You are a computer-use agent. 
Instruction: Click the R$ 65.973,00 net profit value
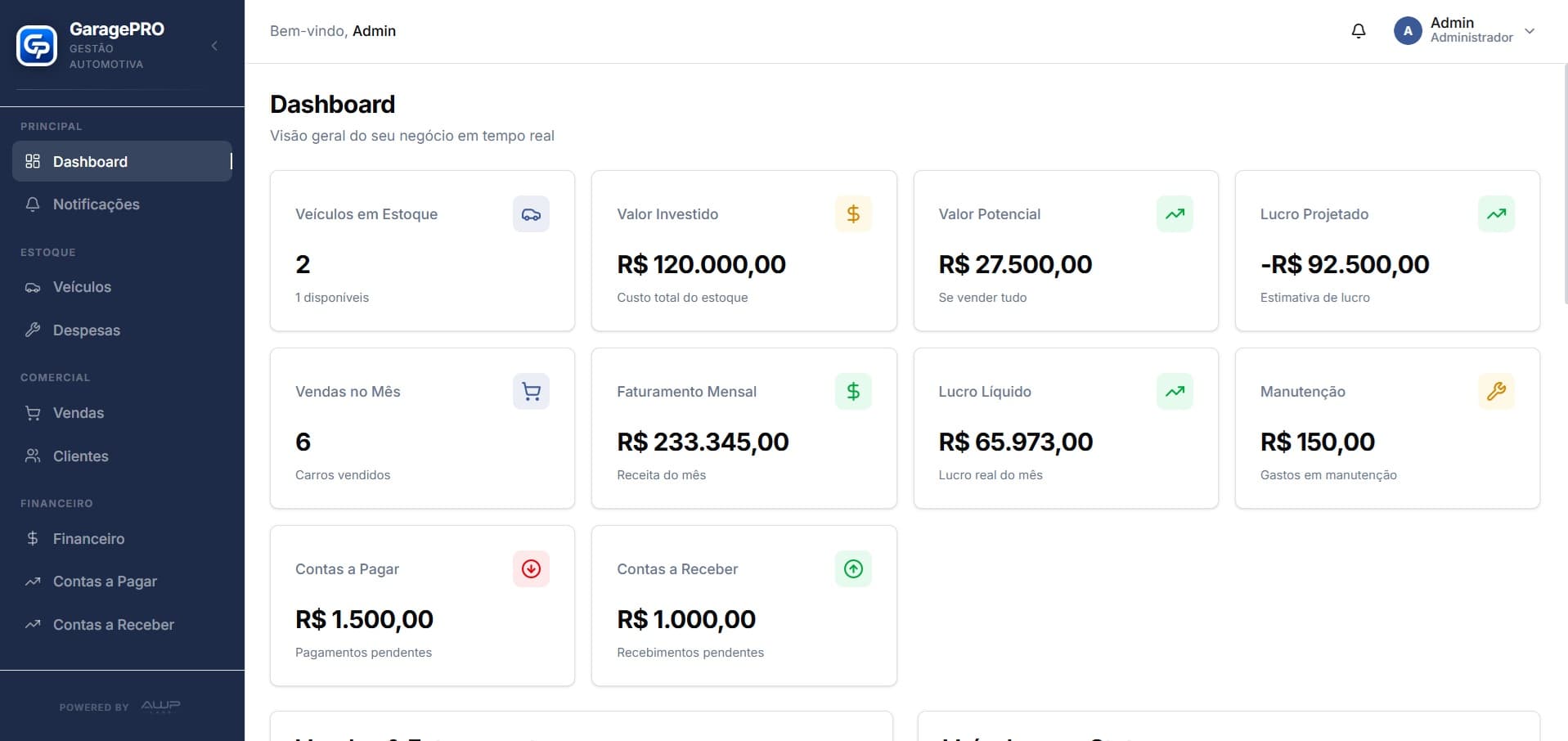click(1015, 442)
